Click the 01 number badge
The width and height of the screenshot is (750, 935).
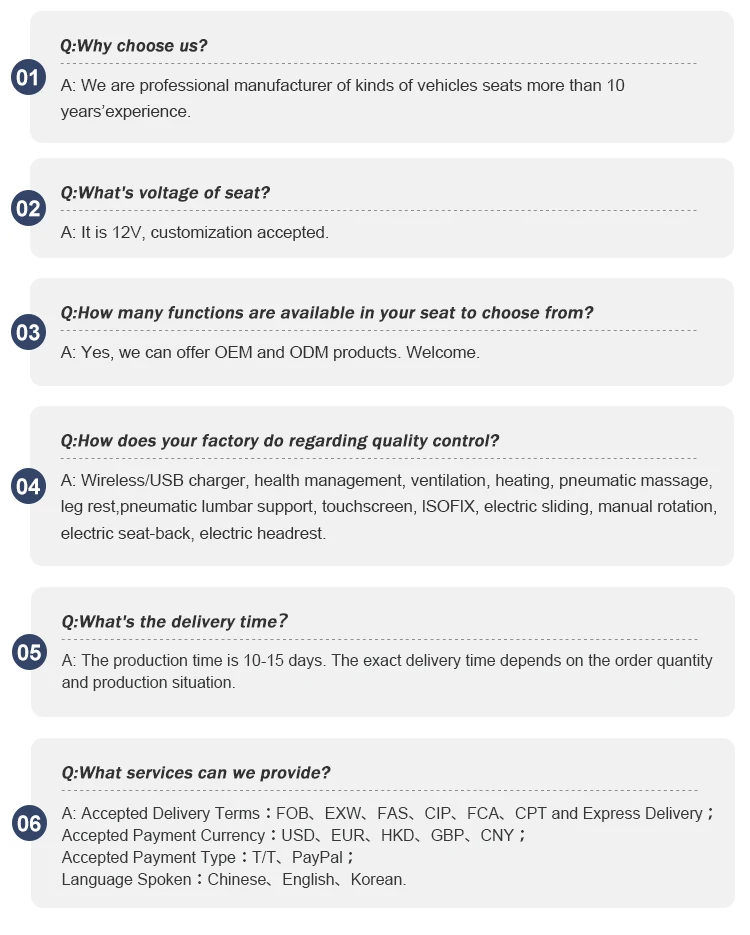tap(28, 77)
